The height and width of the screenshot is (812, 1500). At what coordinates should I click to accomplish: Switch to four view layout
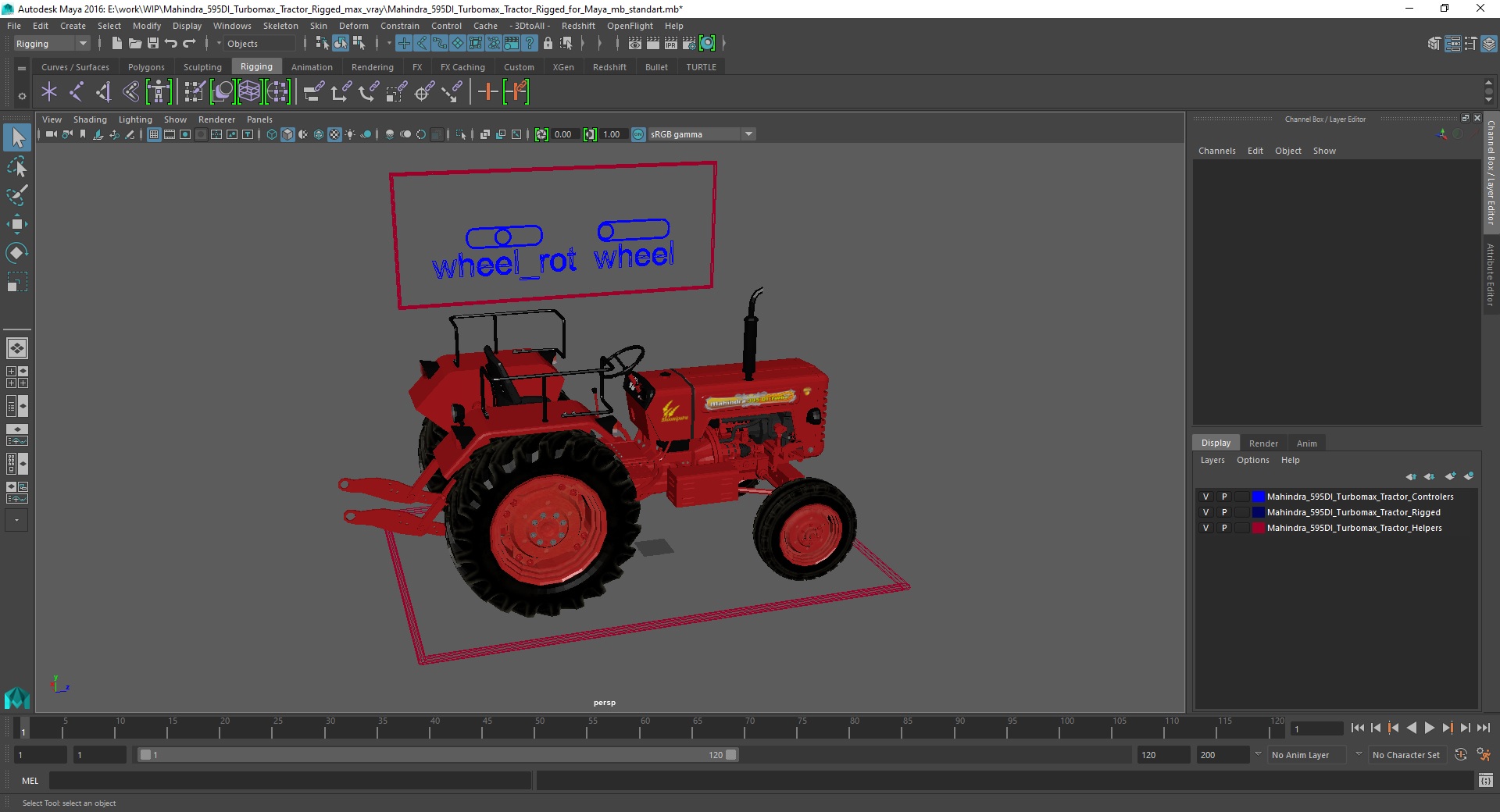17,377
